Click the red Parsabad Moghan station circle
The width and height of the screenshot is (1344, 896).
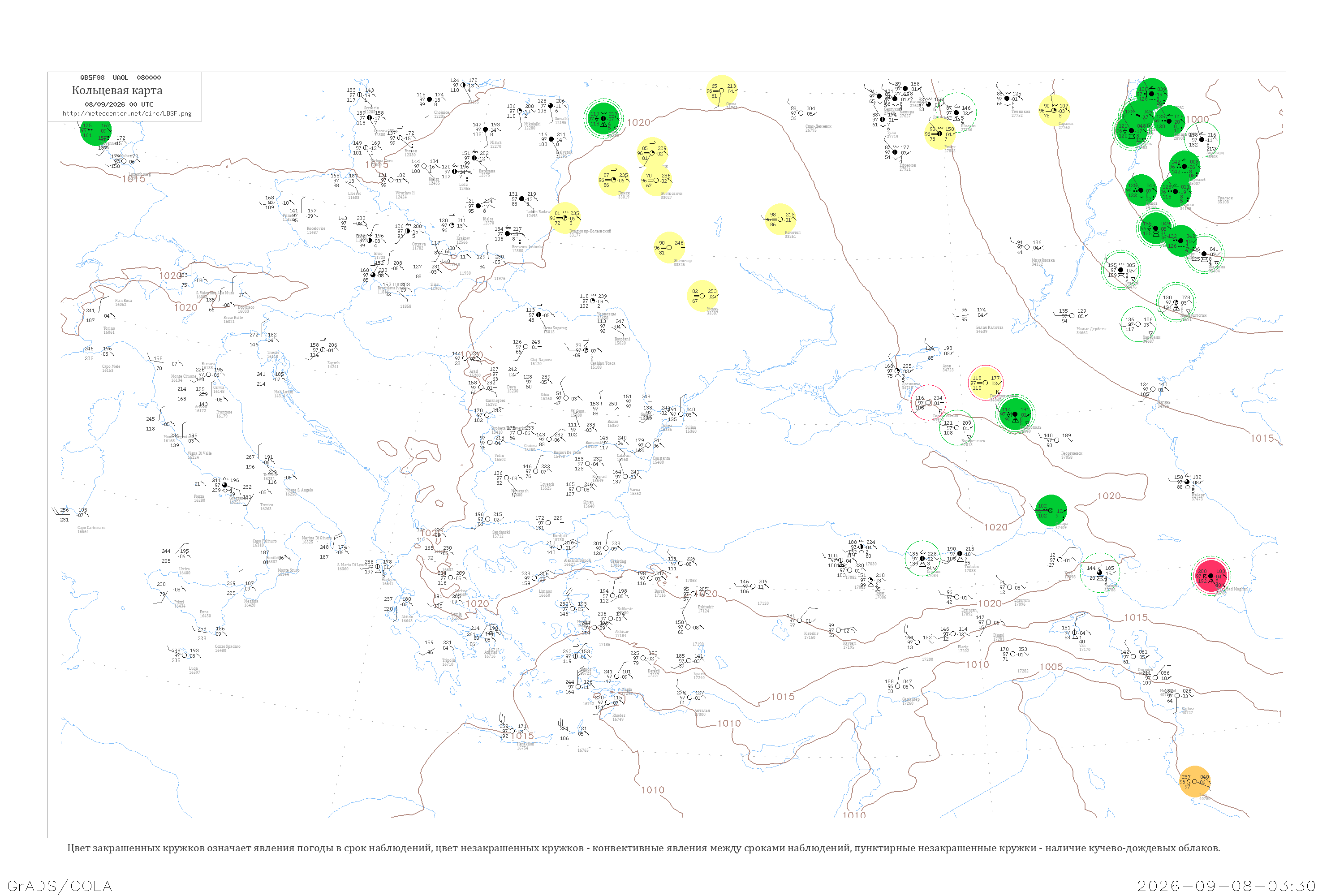[1210, 576]
